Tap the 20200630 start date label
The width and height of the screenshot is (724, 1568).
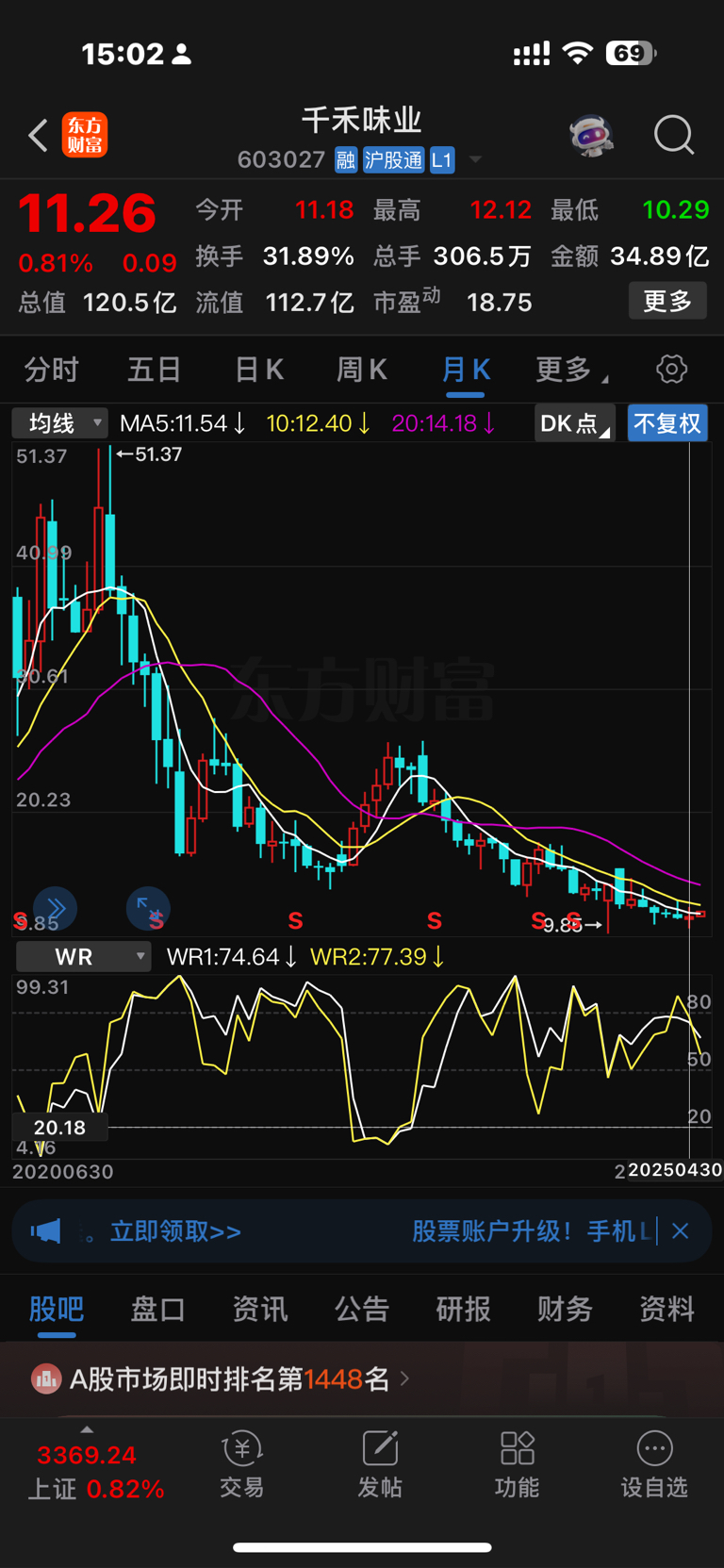62,1172
